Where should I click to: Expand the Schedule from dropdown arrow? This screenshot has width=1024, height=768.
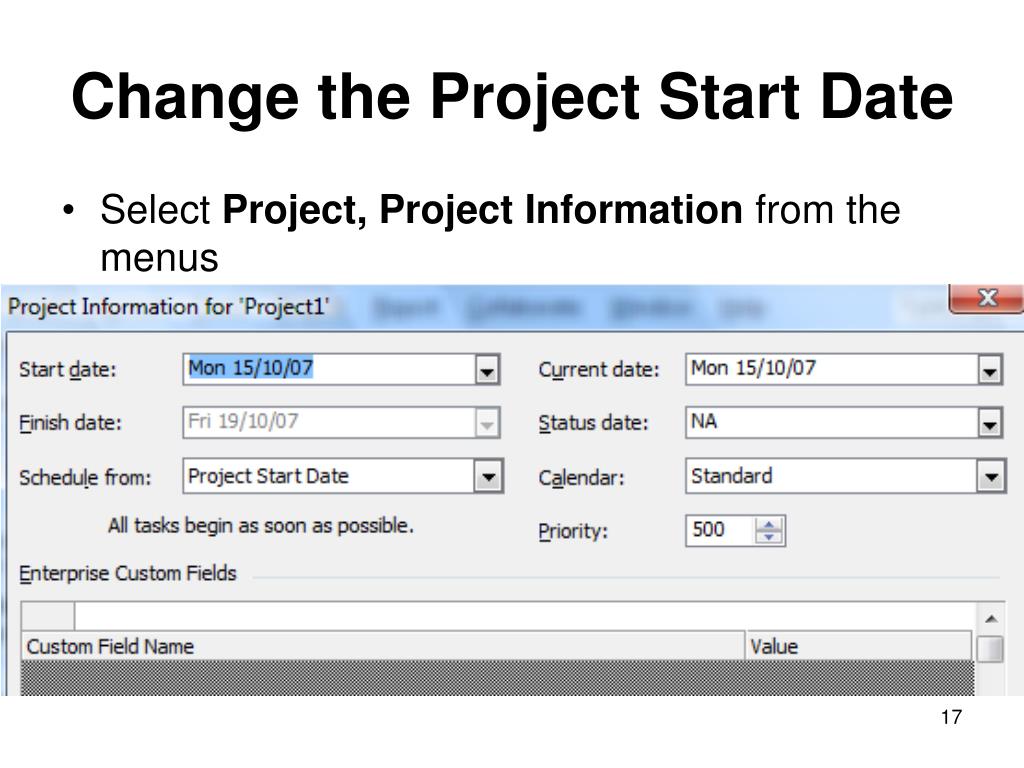pos(488,476)
